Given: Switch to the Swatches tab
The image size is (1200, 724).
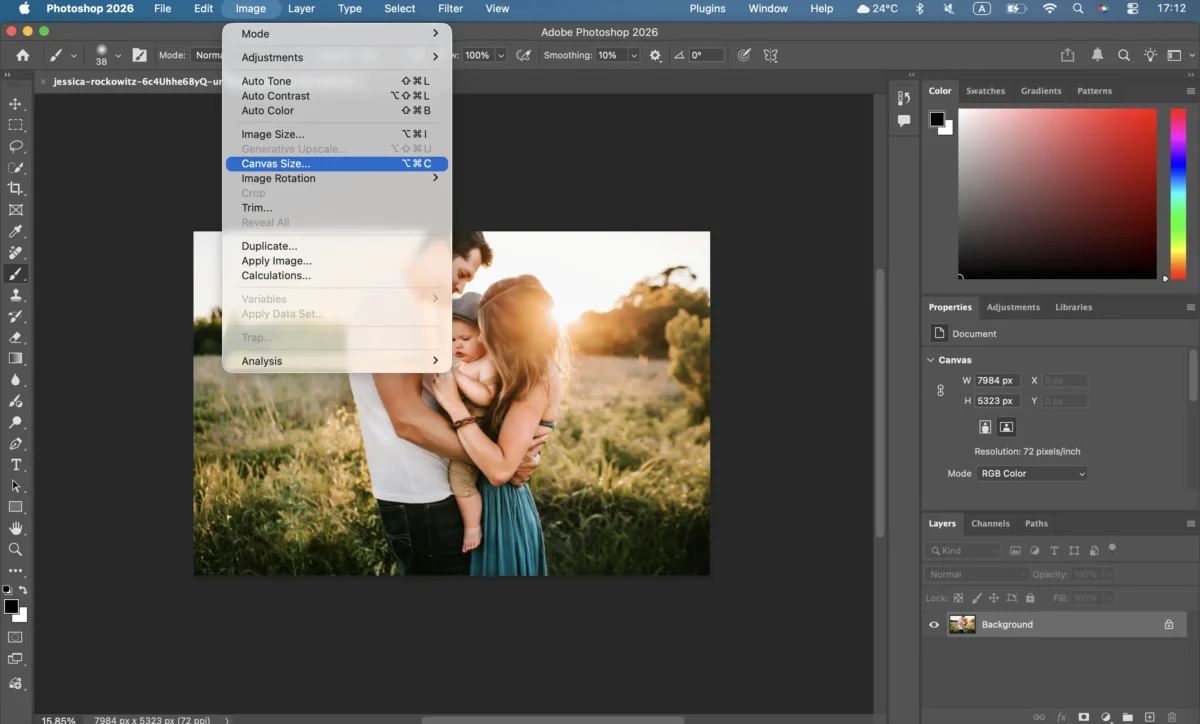Looking at the screenshot, I should [985, 91].
